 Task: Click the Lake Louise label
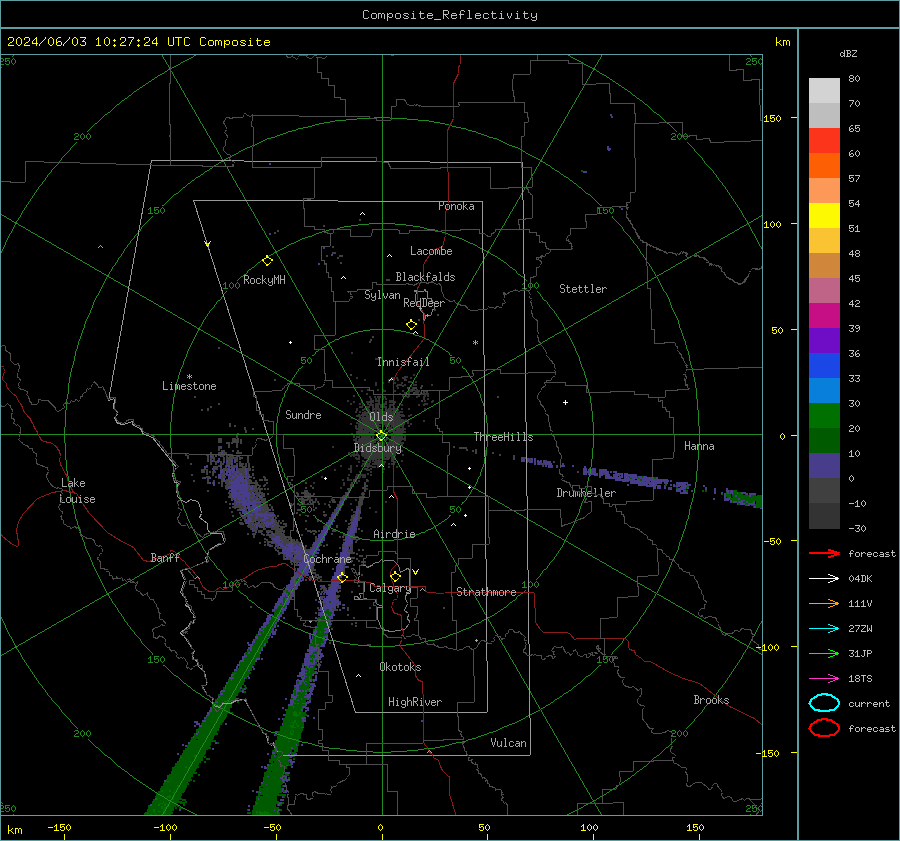(78, 491)
